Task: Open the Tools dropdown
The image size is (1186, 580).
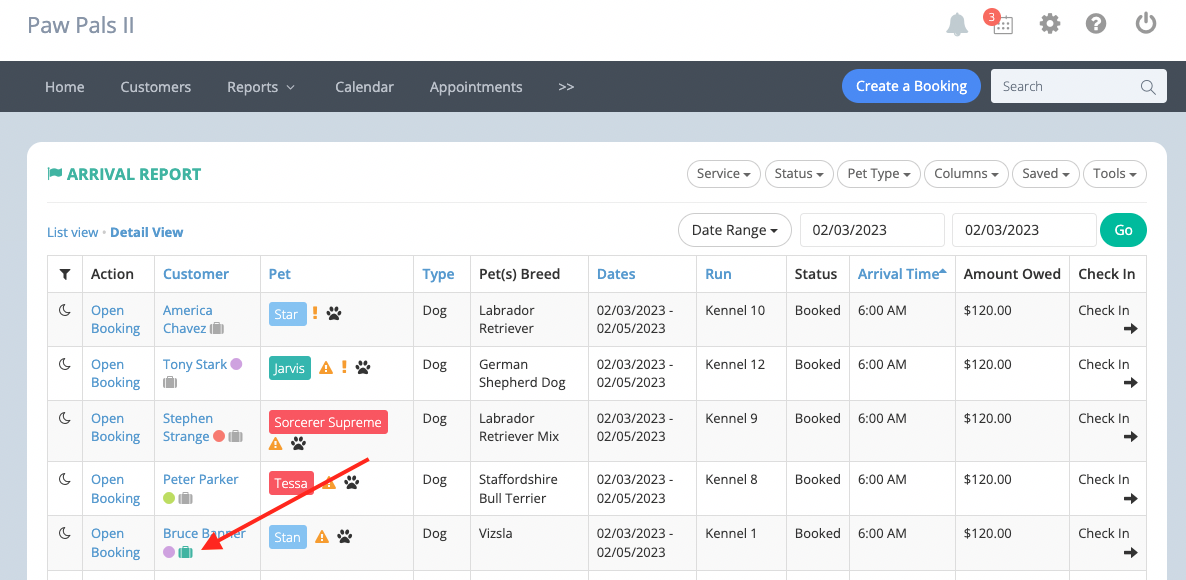Action: point(1115,174)
